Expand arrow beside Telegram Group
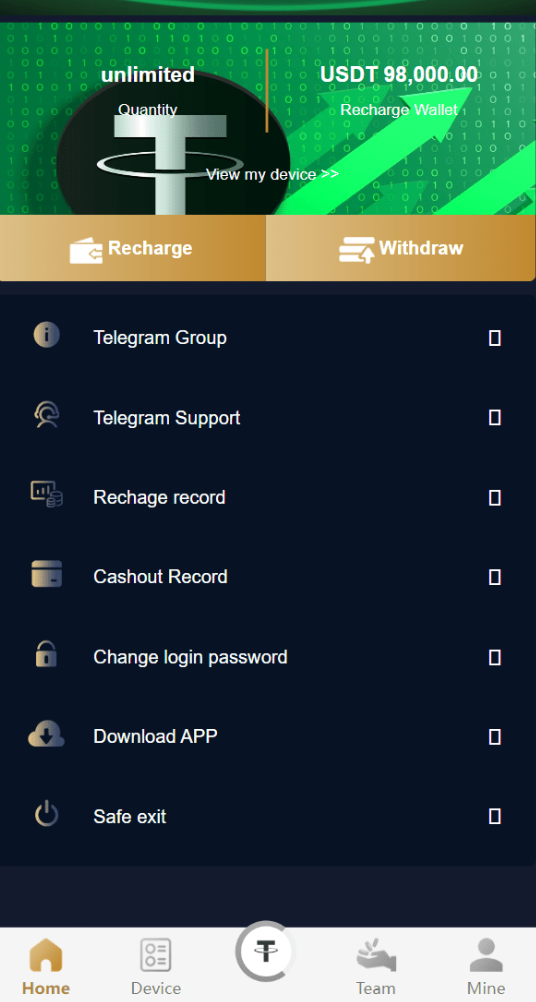This screenshot has width=536, height=1002. point(494,338)
